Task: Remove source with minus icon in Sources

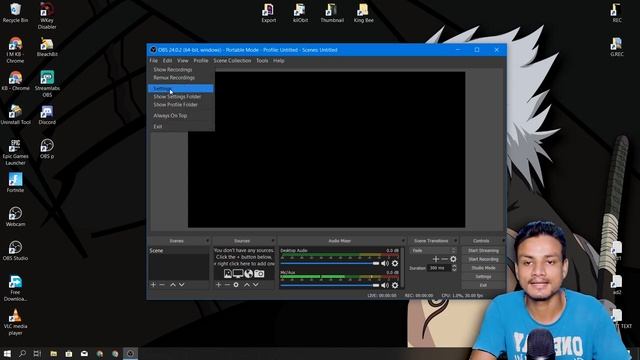Action: coord(227,284)
